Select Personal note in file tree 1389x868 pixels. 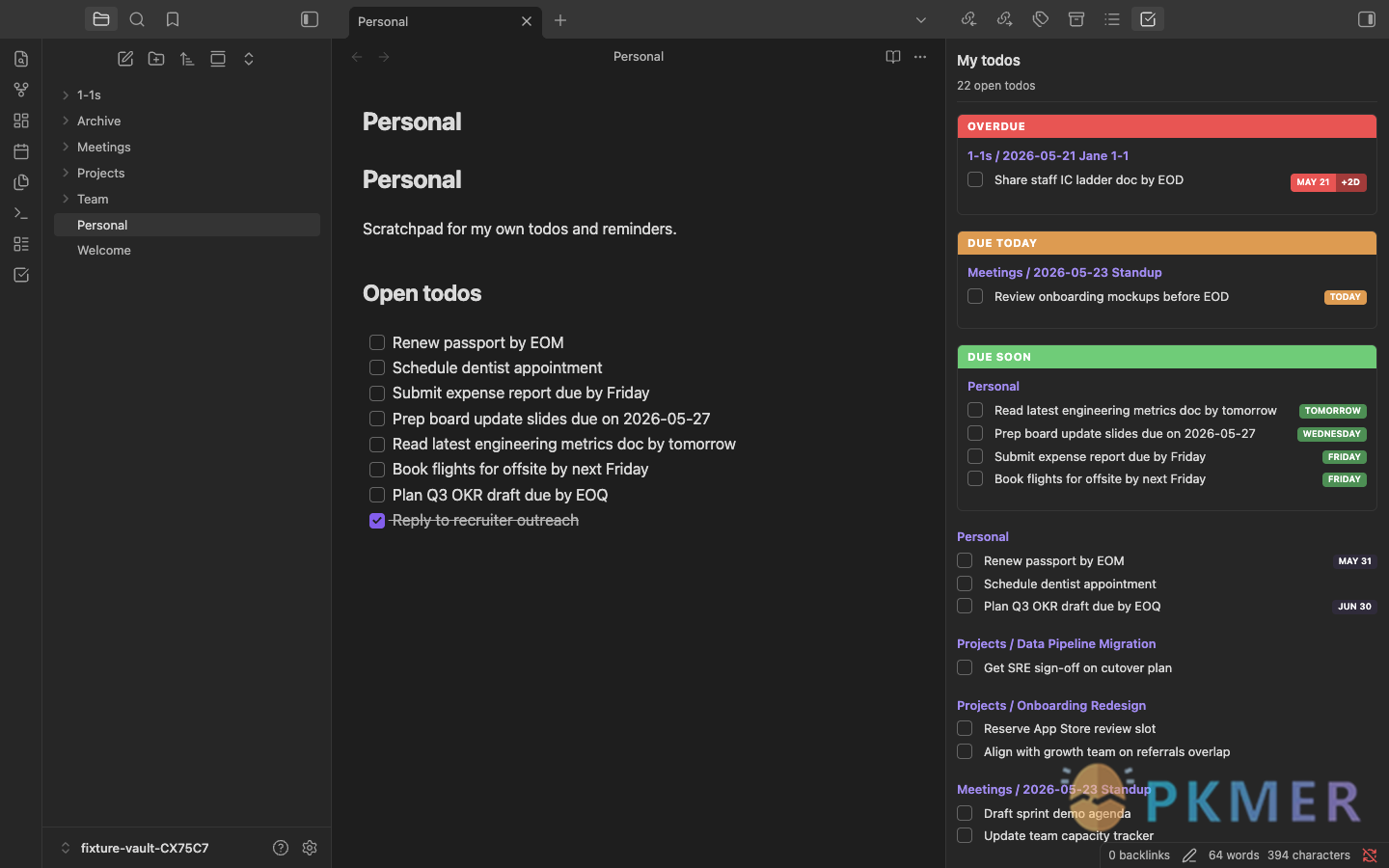tap(187, 225)
